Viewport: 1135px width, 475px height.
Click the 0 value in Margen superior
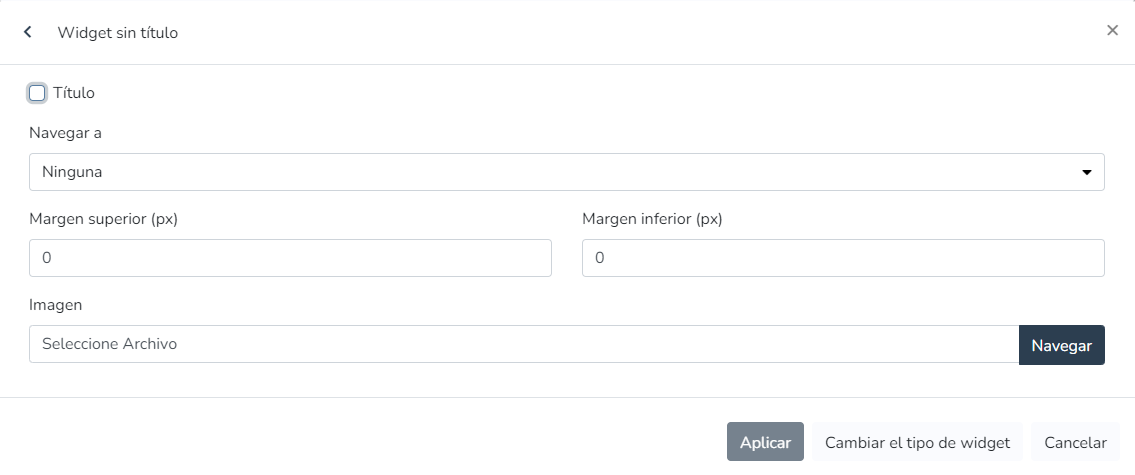tap(47, 258)
